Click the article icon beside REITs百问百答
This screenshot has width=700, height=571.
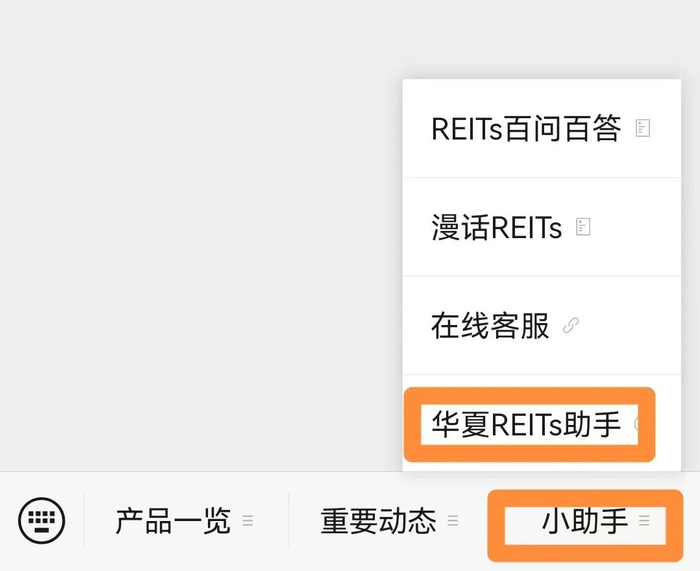(x=643, y=128)
